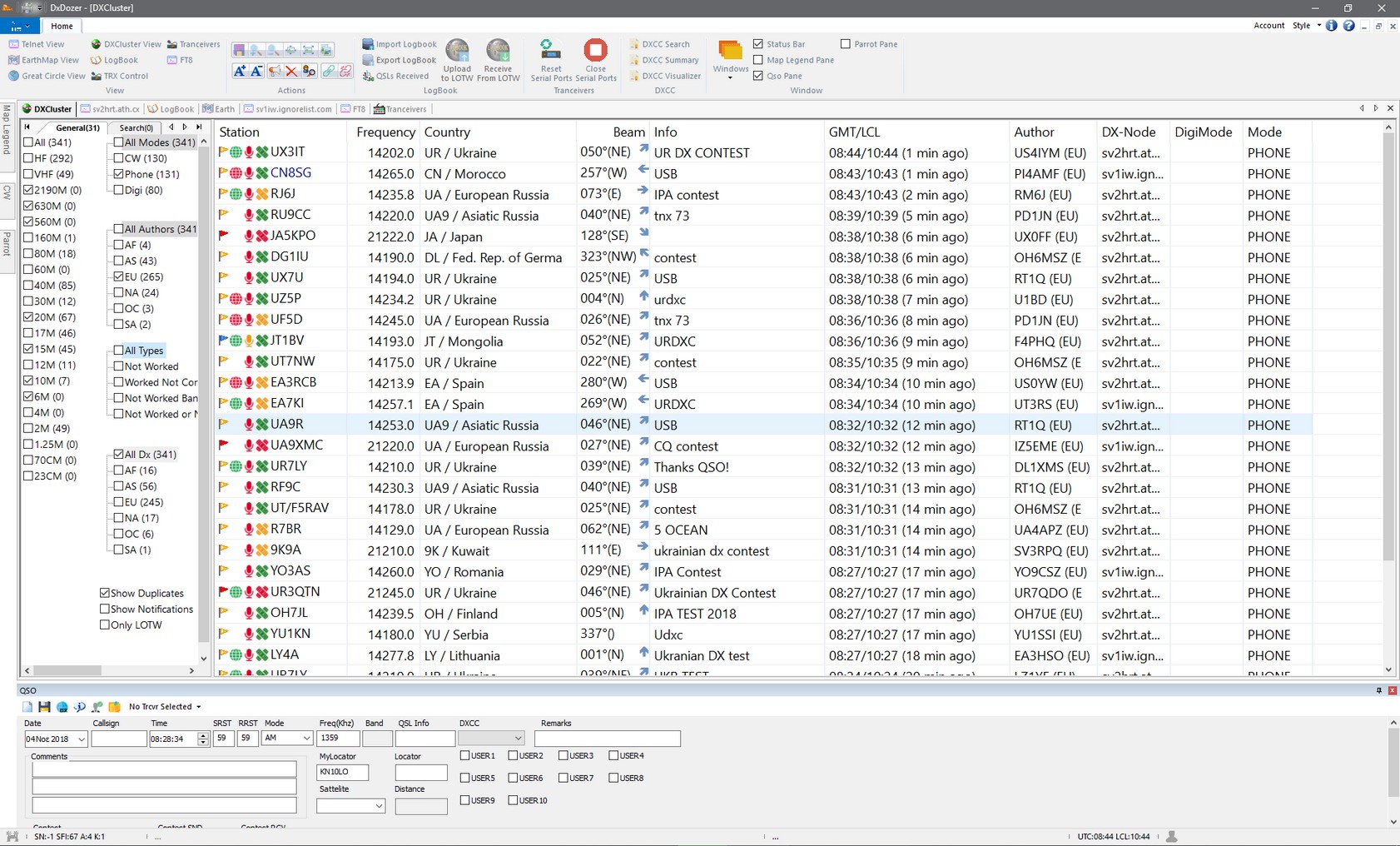Screen dimensions: 1400x846
Task: Select the Search(0) filter tab
Action: click(136, 127)
